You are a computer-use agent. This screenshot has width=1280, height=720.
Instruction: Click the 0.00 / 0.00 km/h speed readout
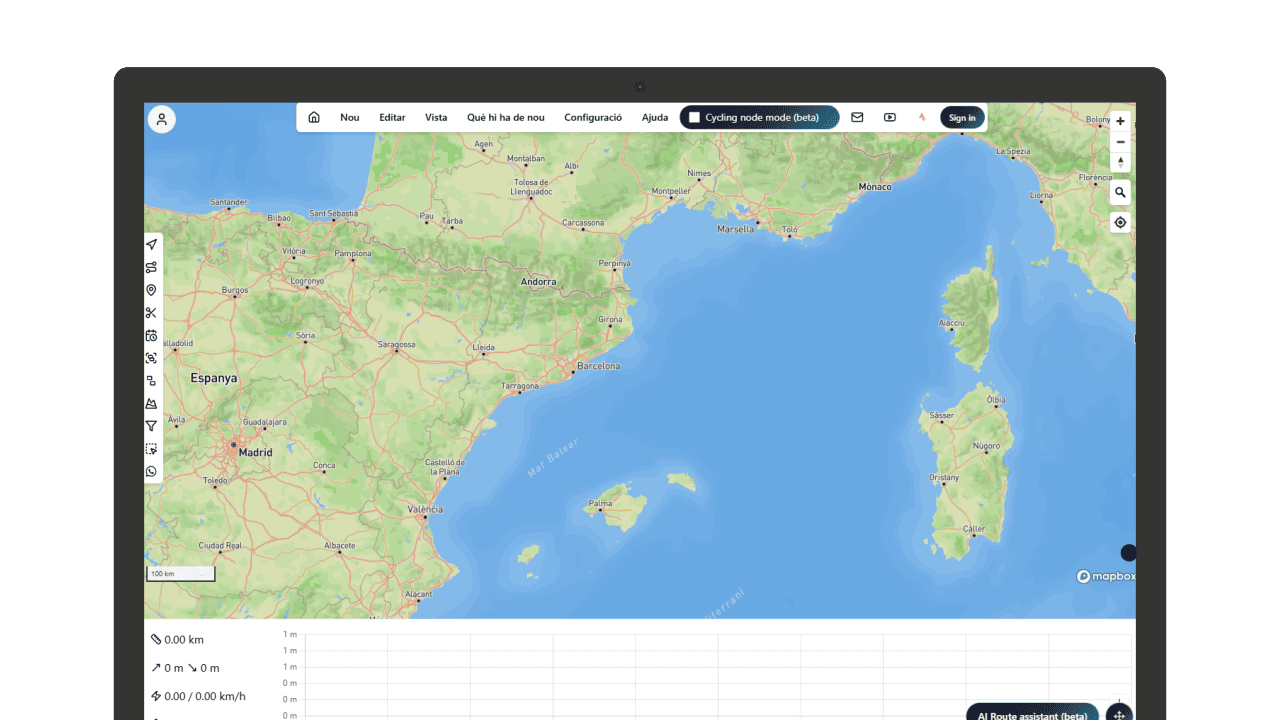(x=198, y=697)
